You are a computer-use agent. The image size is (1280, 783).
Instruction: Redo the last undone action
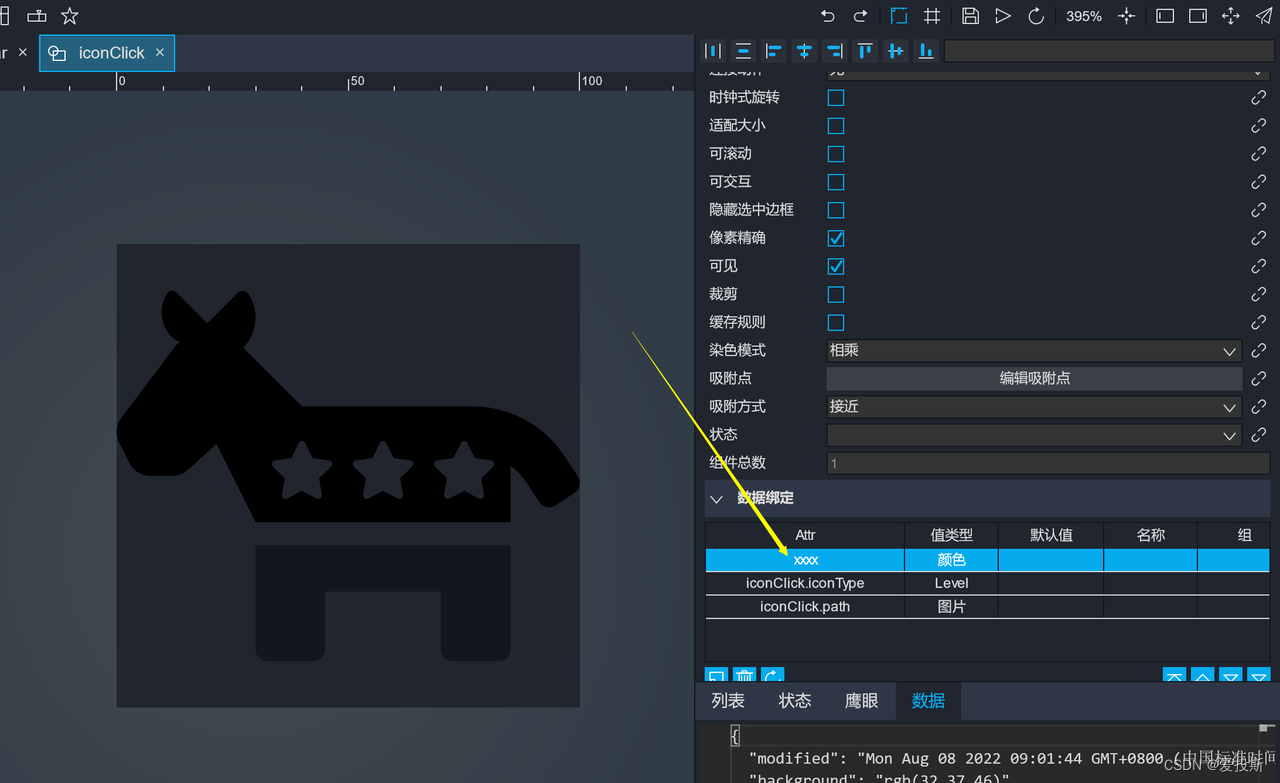860,16
